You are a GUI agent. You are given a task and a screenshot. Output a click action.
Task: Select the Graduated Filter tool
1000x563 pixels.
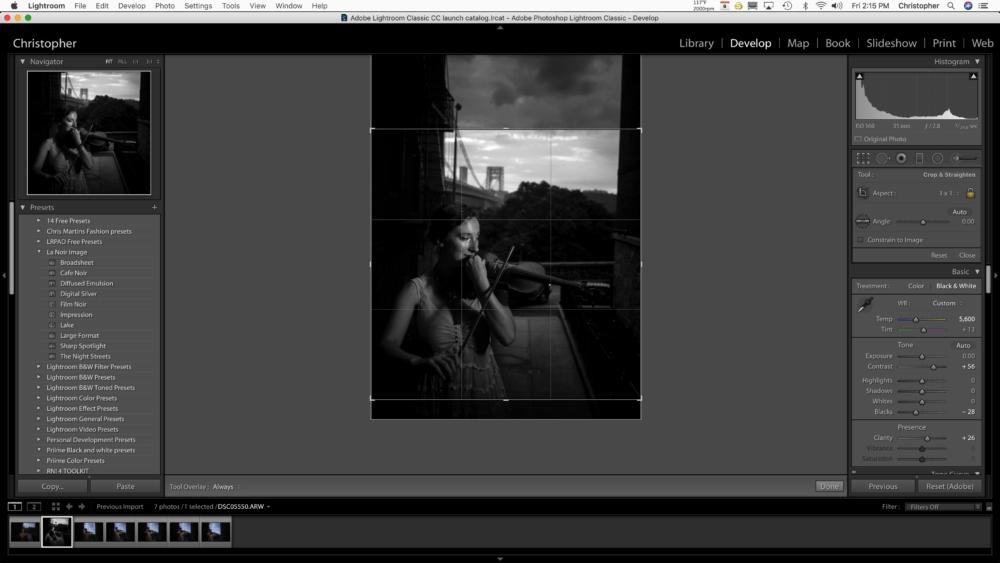pos(919,158)
